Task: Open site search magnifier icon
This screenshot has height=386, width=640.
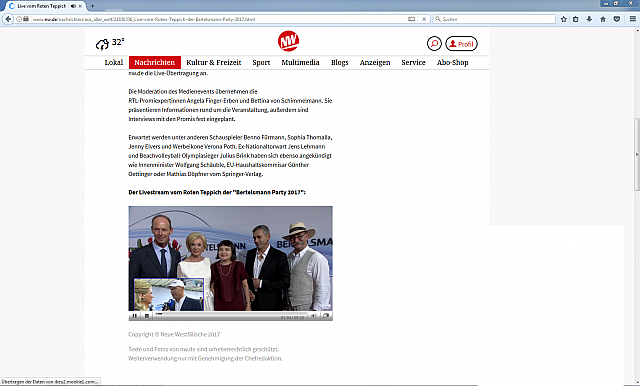Action: (434, 43)
